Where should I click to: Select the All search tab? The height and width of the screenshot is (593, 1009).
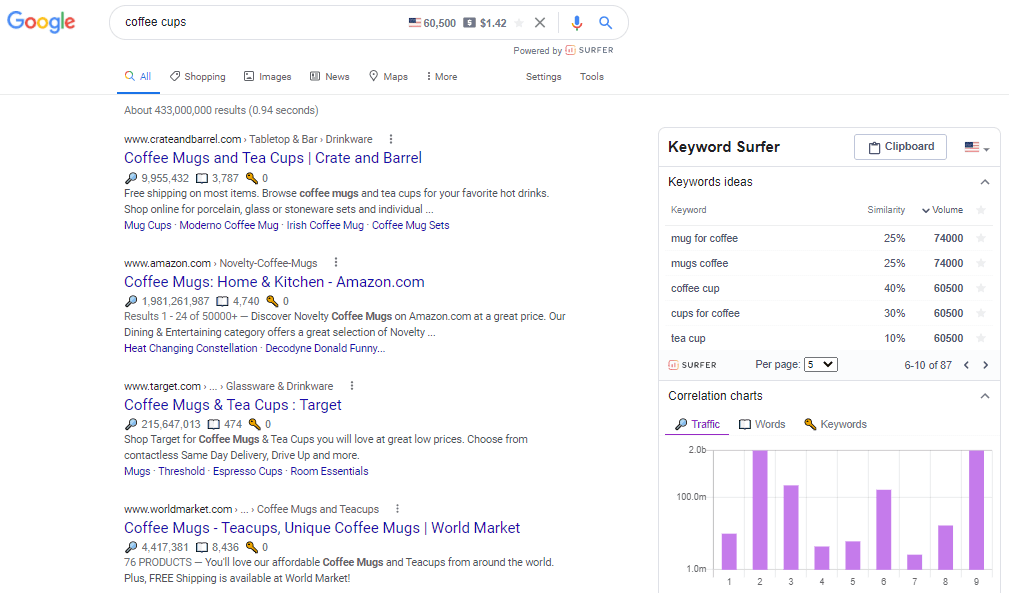coord(138,77)
